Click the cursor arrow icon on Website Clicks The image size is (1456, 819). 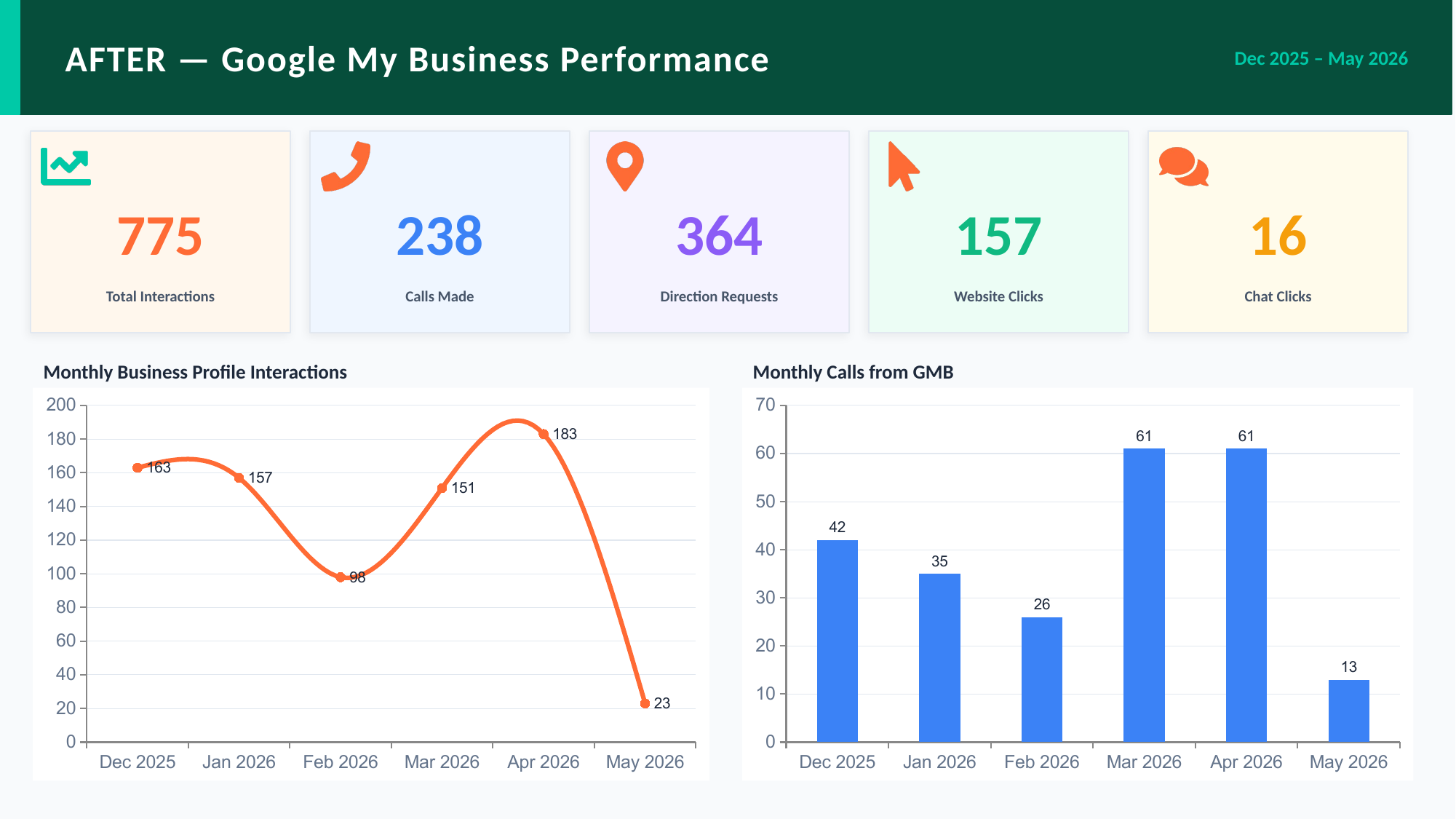(x=904, y=167)
